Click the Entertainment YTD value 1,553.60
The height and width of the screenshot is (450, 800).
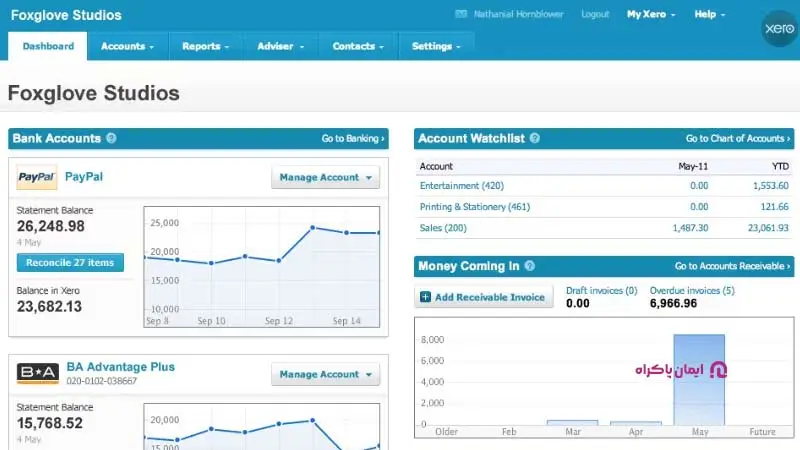[x=770, y=186]
